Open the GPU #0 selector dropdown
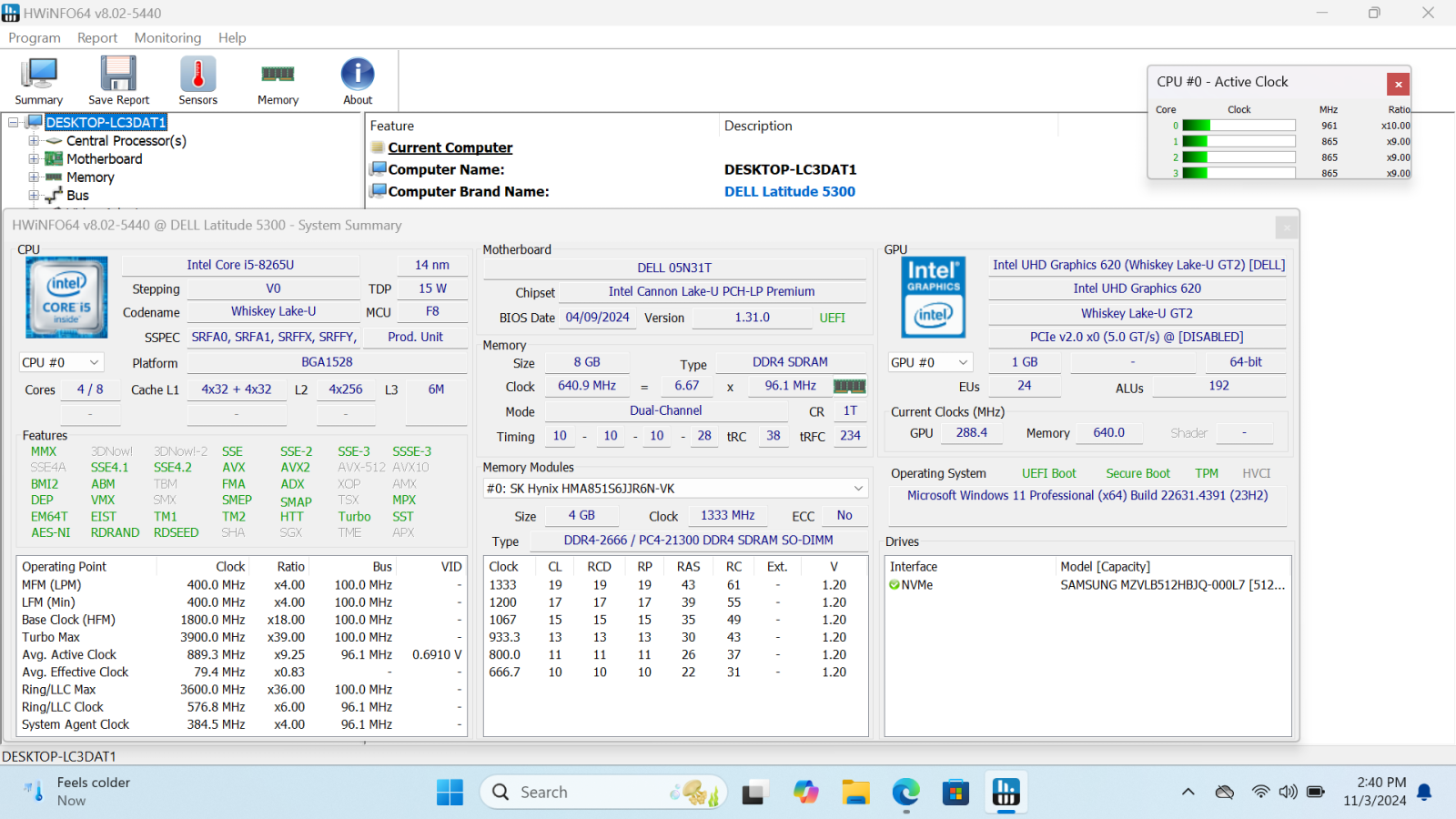The width and height of the screenshot is (1456, 819). [930, 362]
